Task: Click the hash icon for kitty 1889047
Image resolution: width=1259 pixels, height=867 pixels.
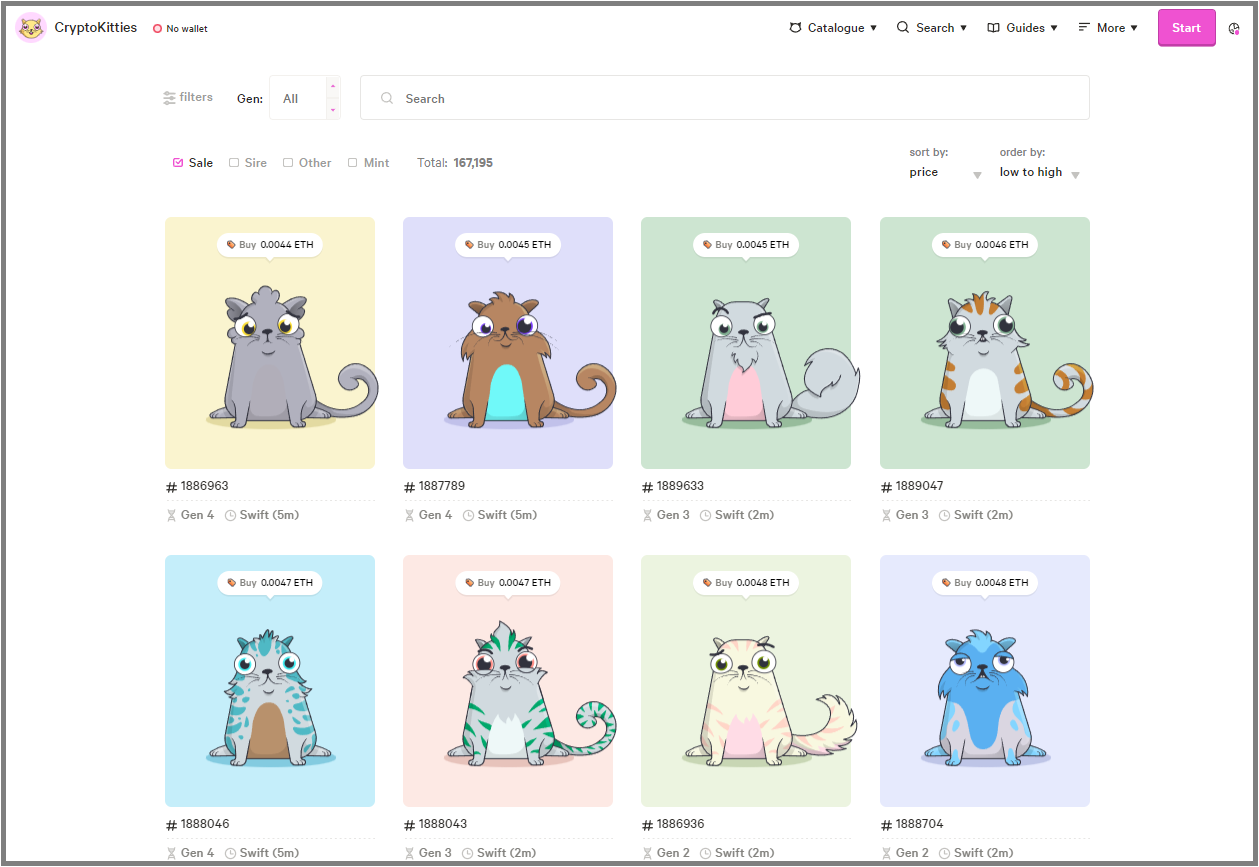Action: click(x=886, y=487)
